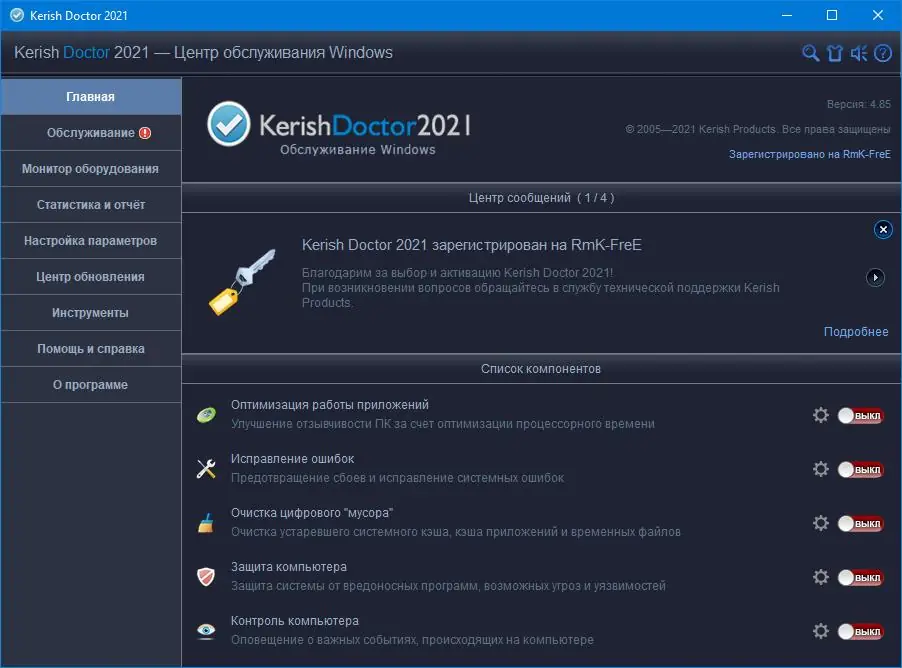This screenshot has width=902, height=668.
Task: Click the Контроль компьютера component title
Action: [x=295, y=621]
